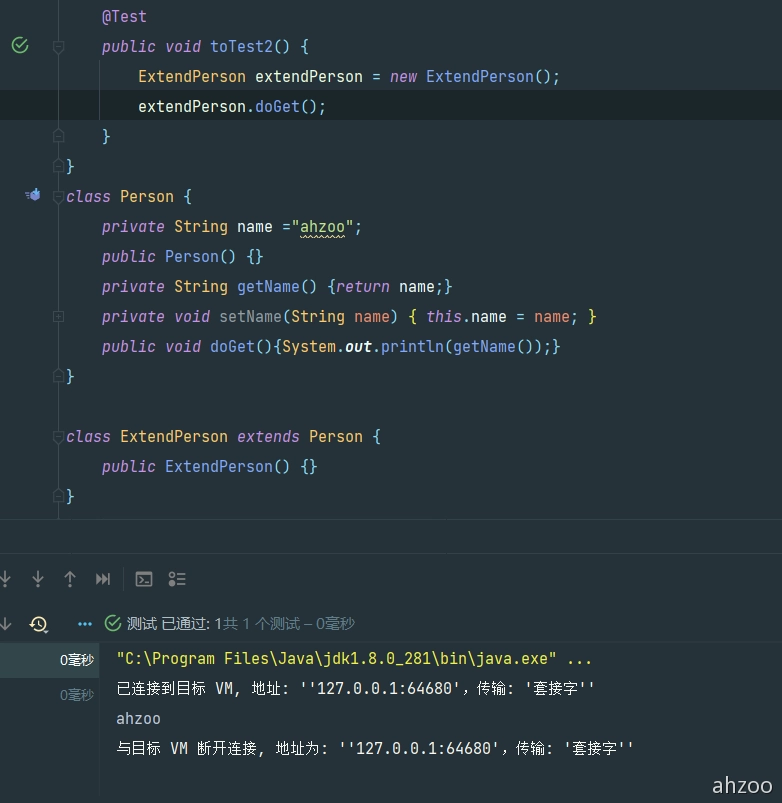Collapse the toTest2 method fold marker
Screen dimensions: 782x803
[58, 47]
